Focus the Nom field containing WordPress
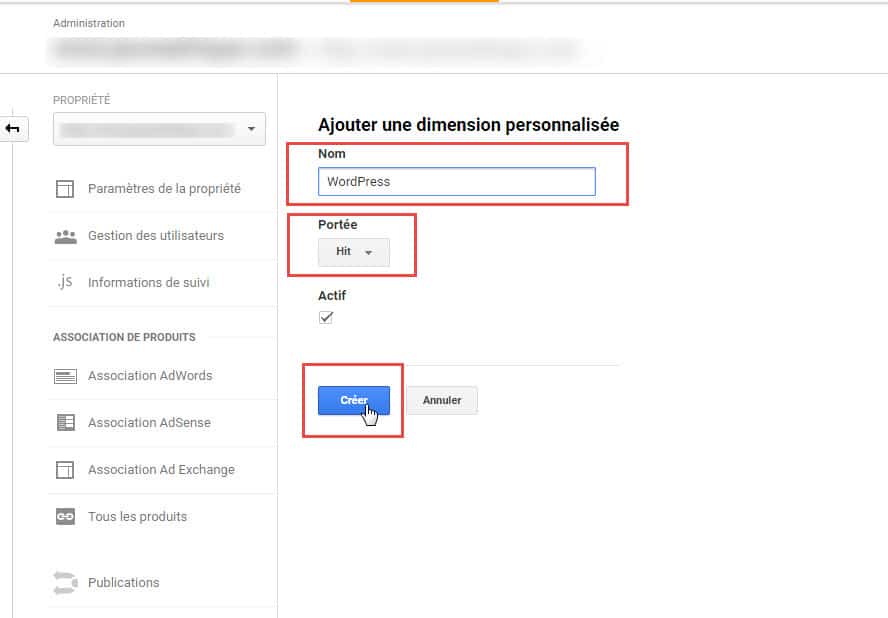 point(456,182)
